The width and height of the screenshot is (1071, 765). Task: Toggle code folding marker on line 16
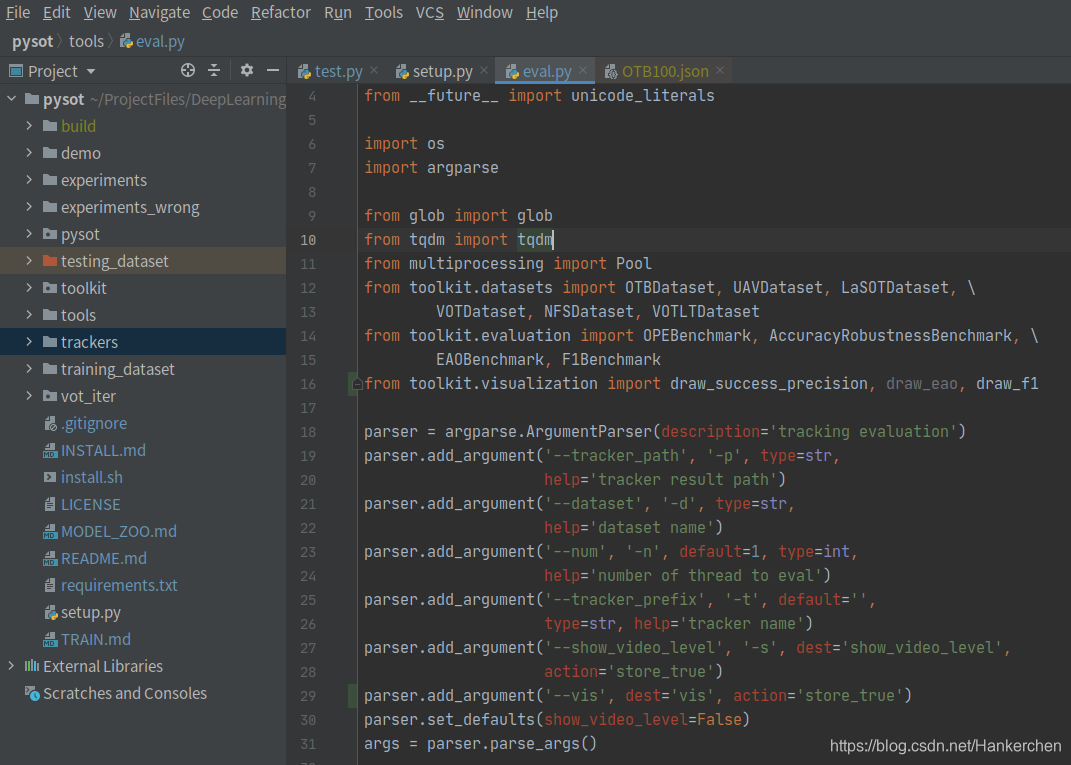[x=356, y=384]
